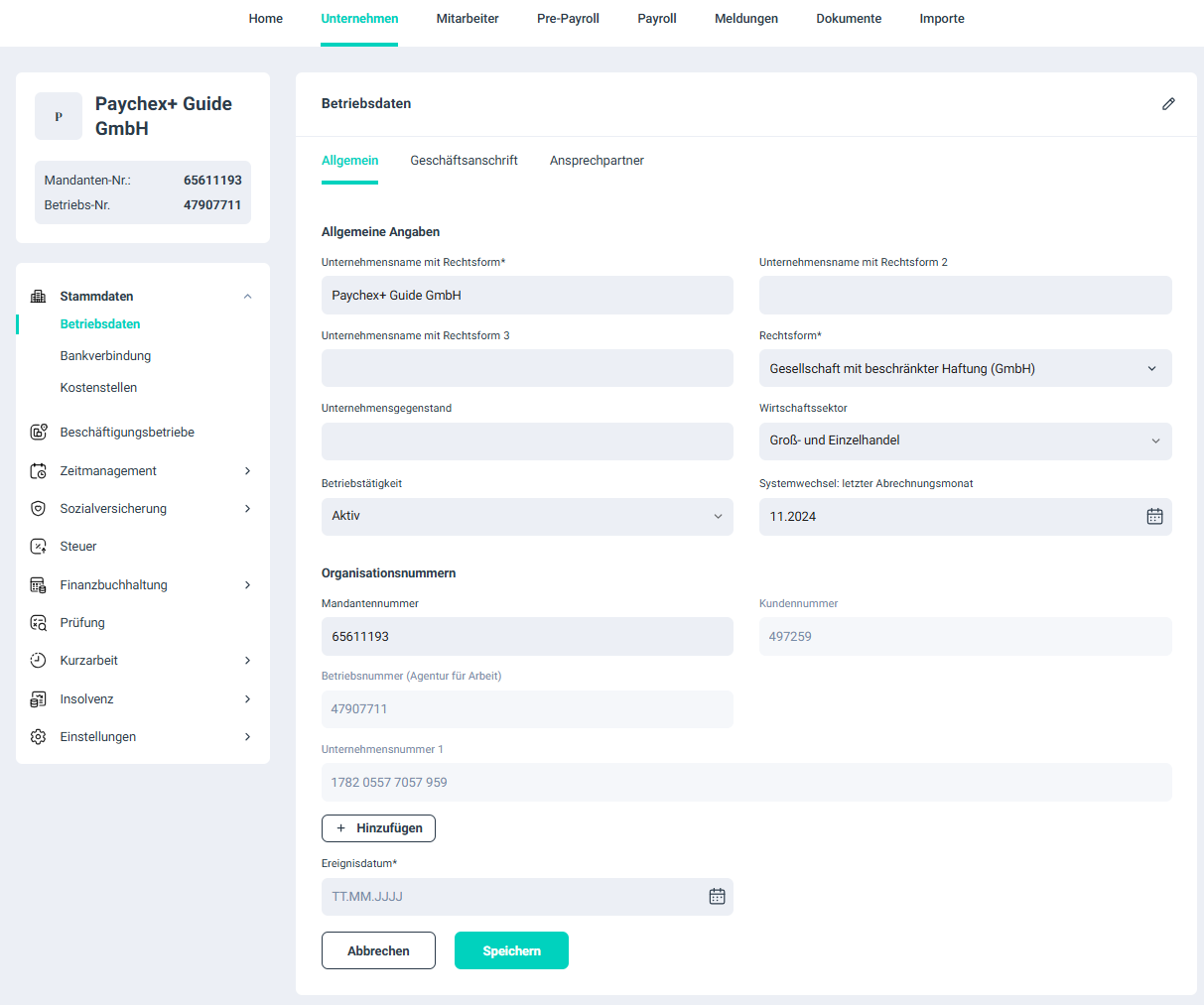Click Unternehmensname mit Rechtsform 2 field
Image resolution: width=1204 pixels, height=1005 pixels.
965,296
